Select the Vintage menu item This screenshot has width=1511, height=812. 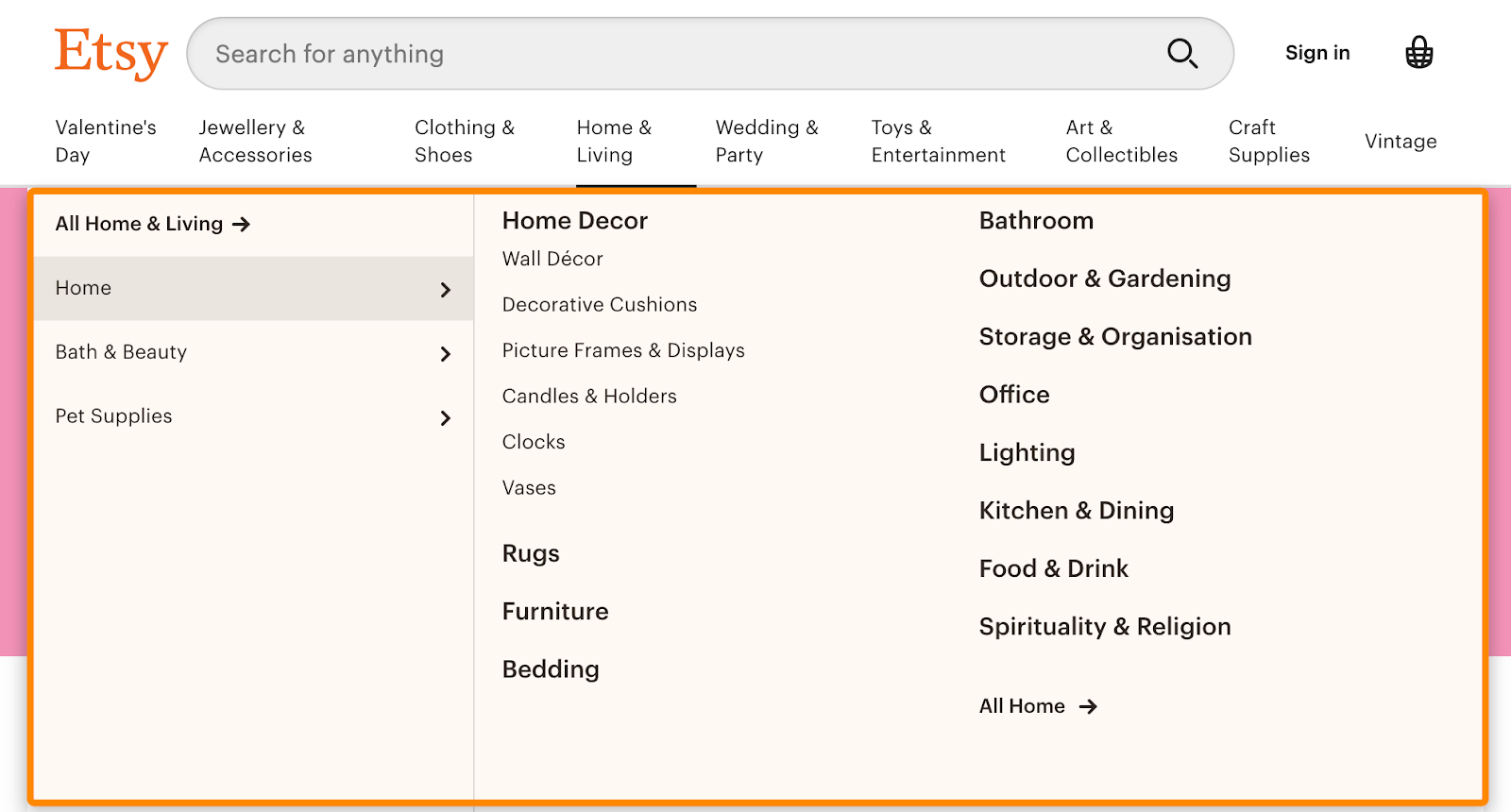pos(1401,142)
